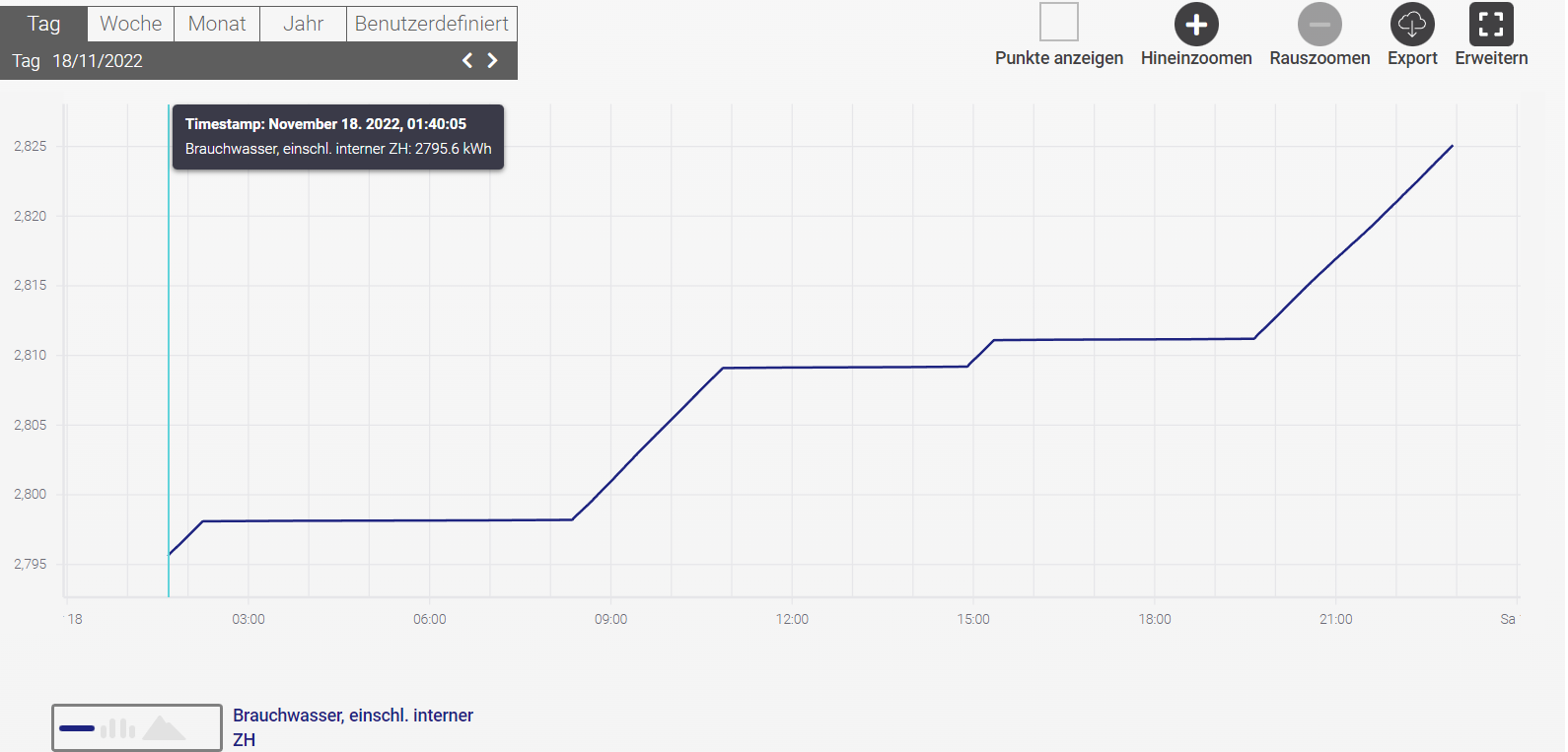Click the Brauchwasser, einschl. interner ZH legend label
The image size is (1568, 752).
coord(353,727)
